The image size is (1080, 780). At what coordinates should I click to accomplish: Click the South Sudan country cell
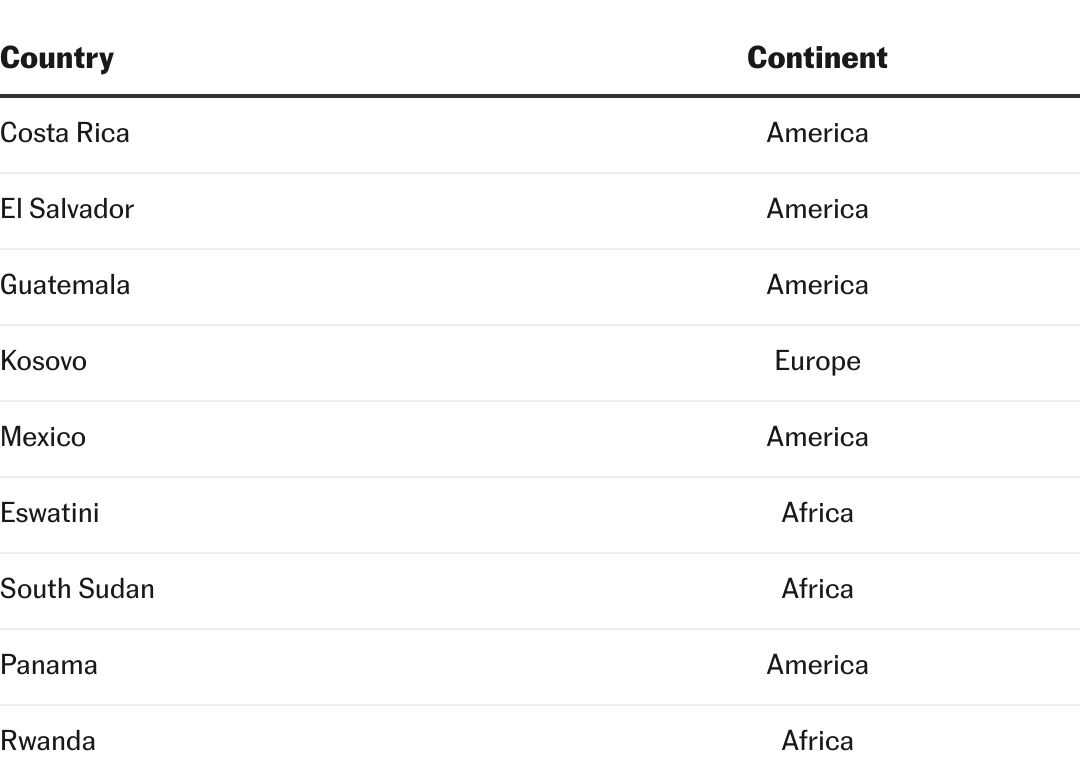[77, 589]
